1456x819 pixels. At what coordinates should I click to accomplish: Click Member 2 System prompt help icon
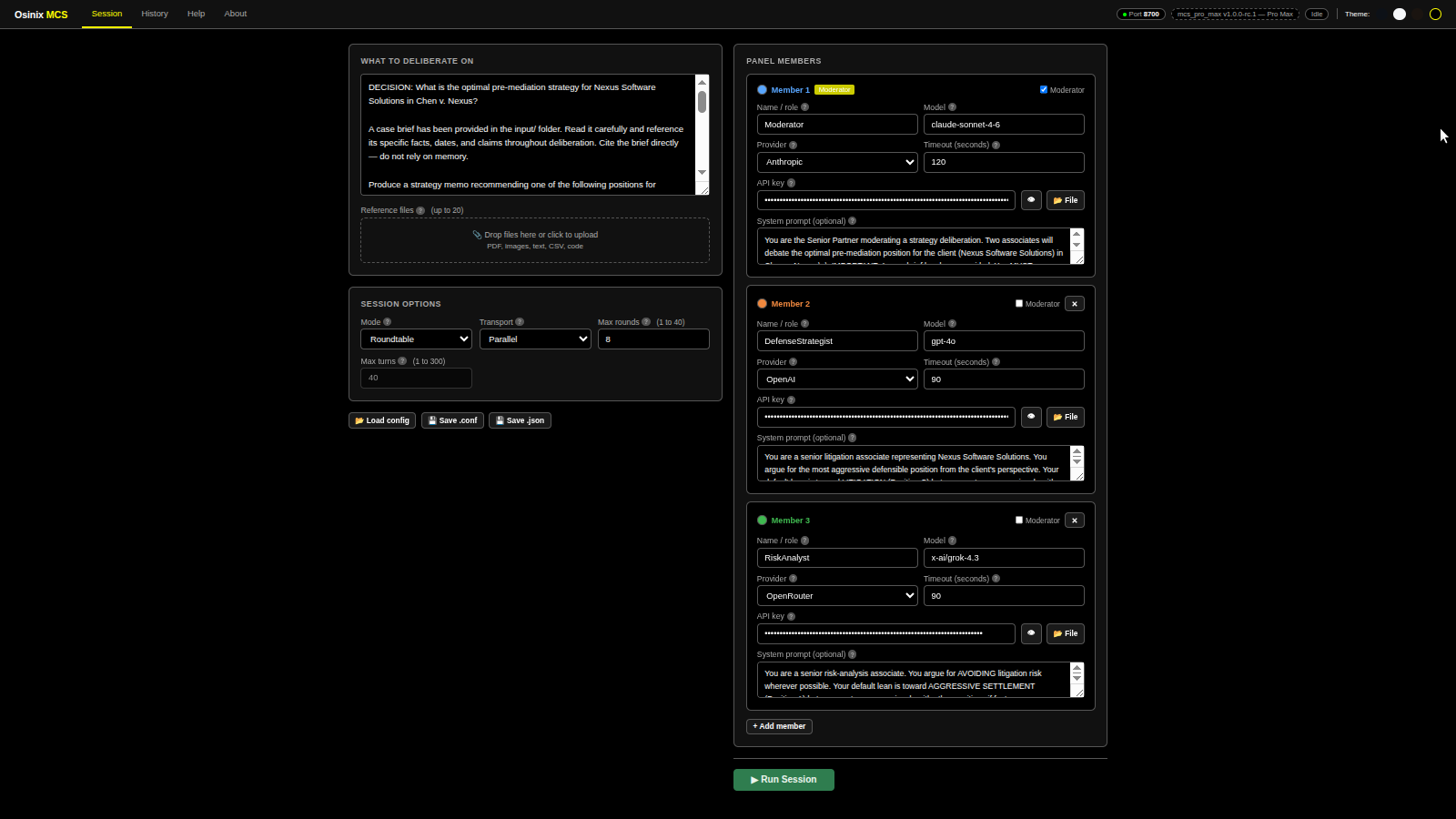[x=852, y=438]
